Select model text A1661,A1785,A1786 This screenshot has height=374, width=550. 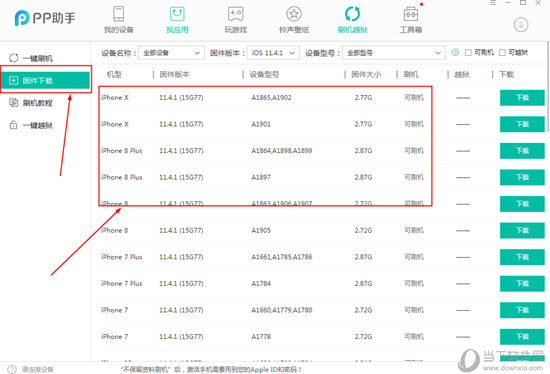[x=282, y=257]
